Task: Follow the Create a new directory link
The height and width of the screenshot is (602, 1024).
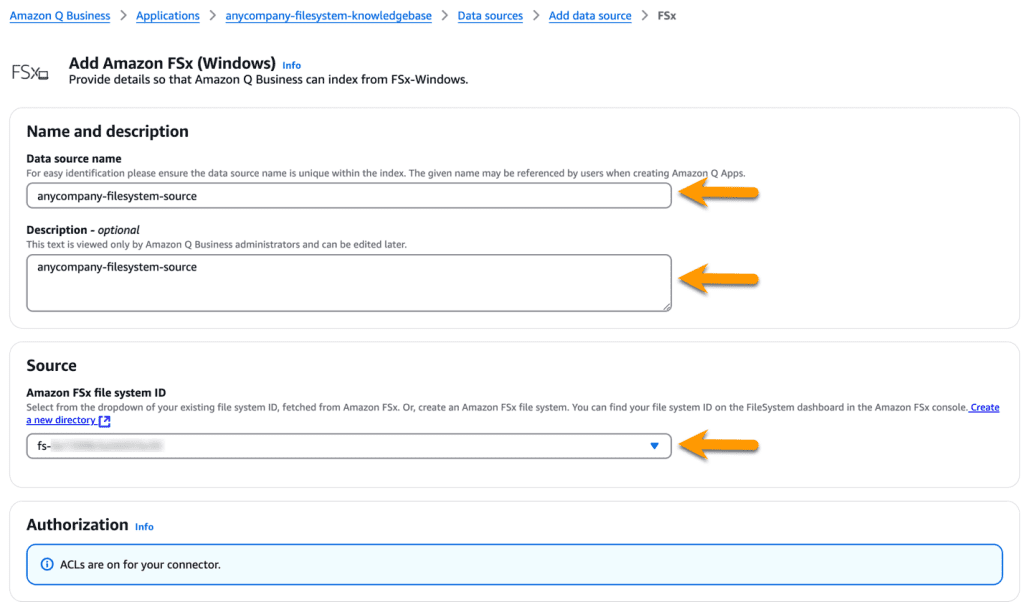Action: click(60, 421)
